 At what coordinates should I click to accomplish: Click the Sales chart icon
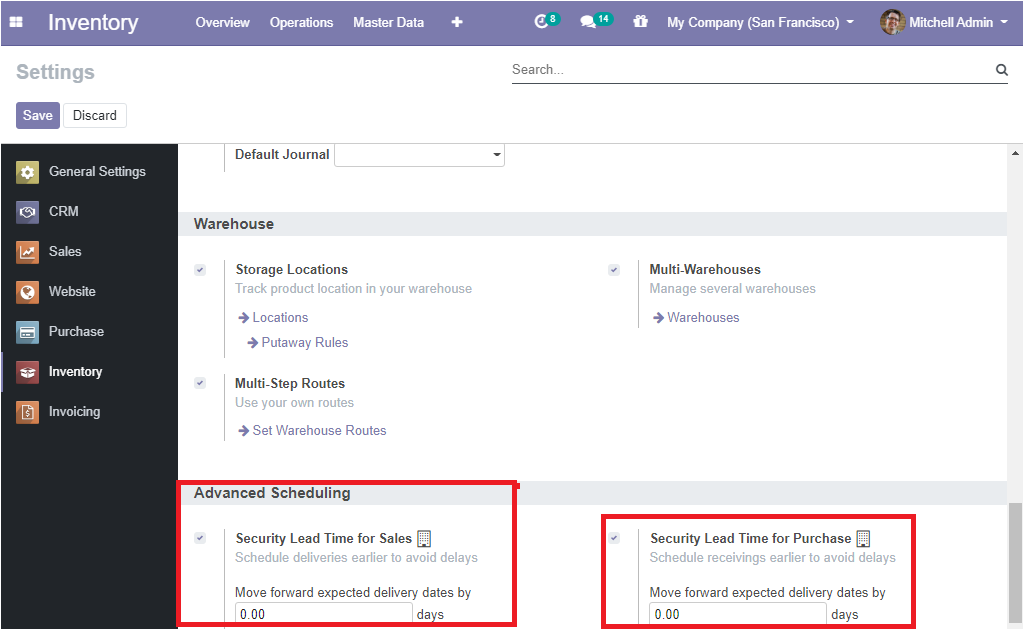(x=27, y=252)
